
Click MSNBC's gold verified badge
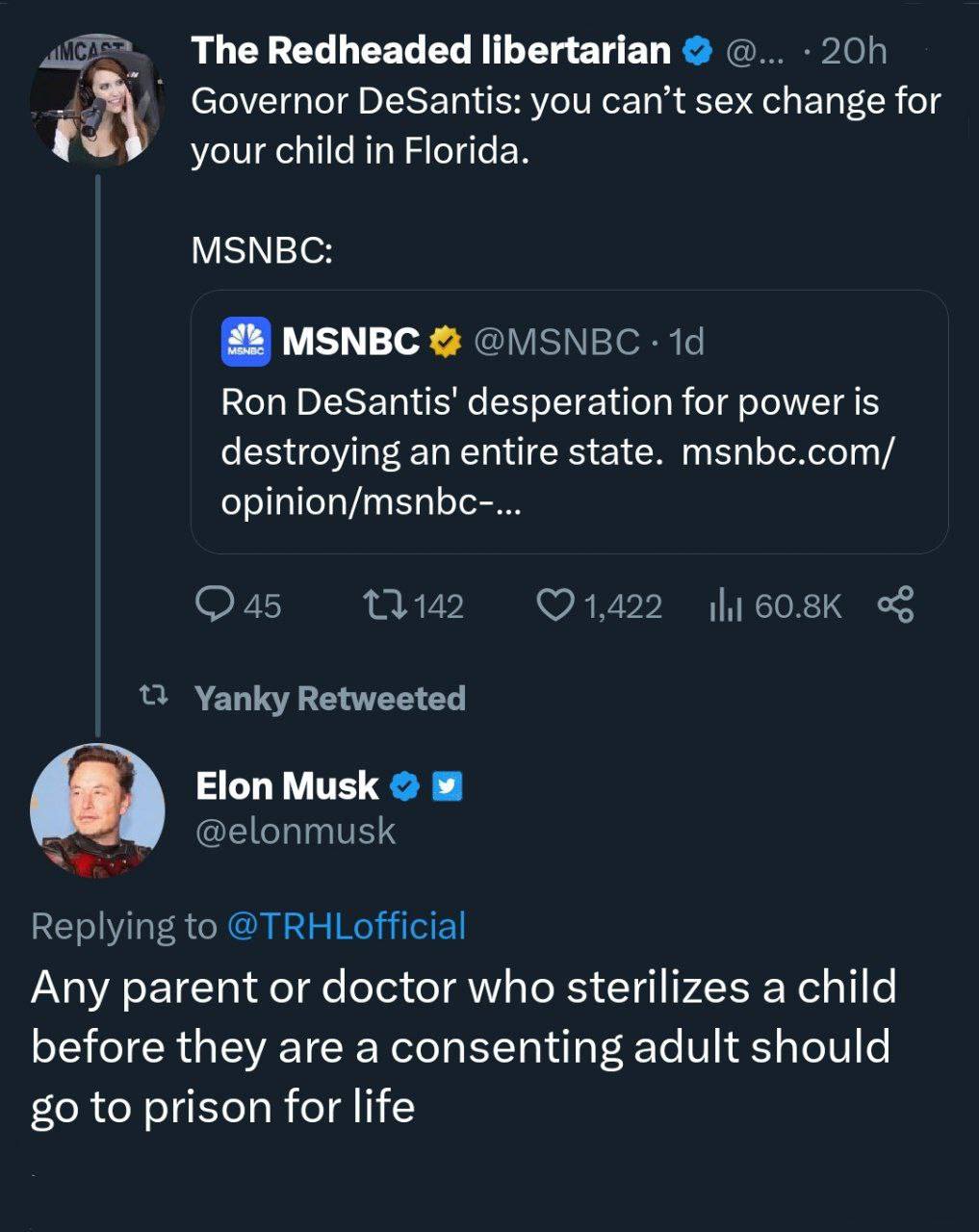pyautogui.click(x=444, y=341)
